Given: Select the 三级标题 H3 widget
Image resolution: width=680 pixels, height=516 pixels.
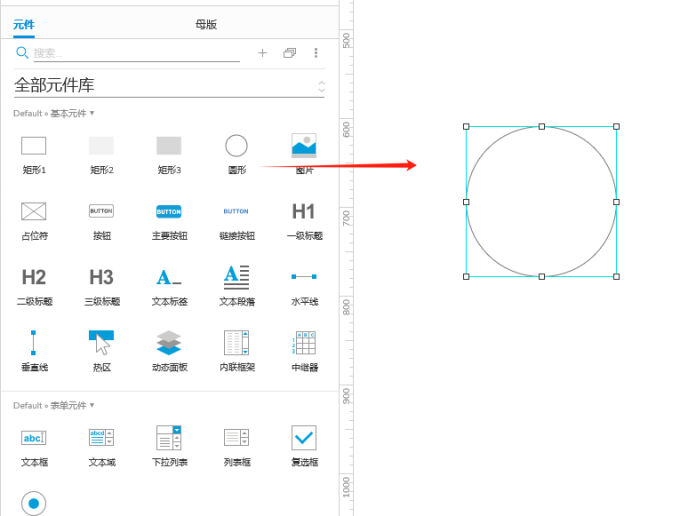Looking at the screenshot, I should 101,287.
